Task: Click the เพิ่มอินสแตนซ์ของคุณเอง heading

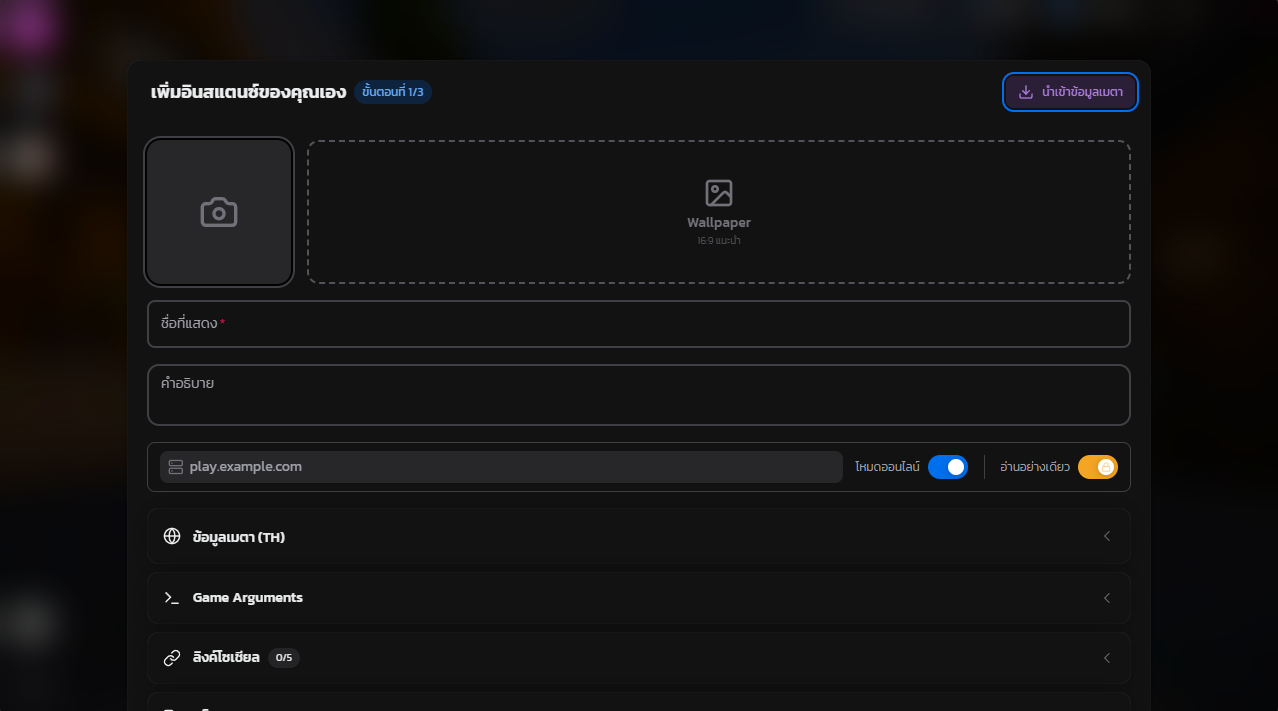Action: [x=248, y=92]
